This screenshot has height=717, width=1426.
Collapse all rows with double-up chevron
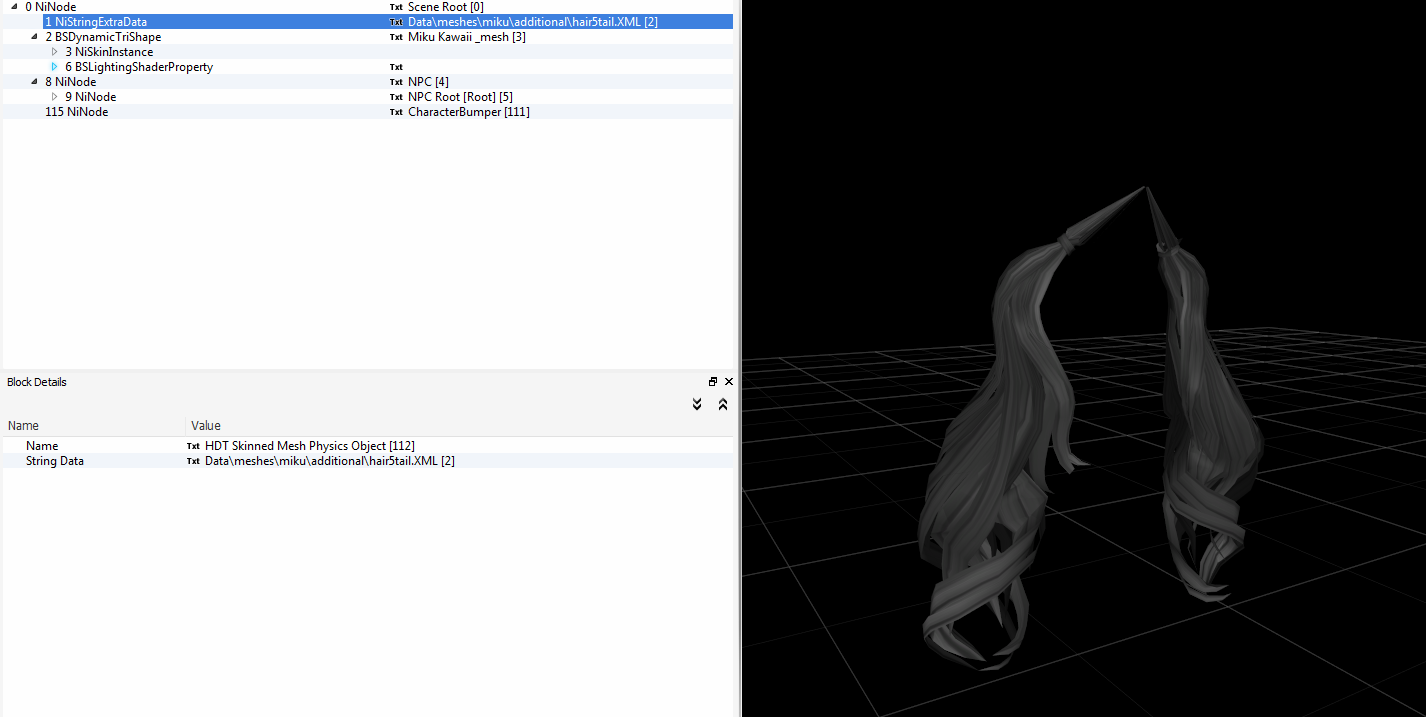[723, 404]
